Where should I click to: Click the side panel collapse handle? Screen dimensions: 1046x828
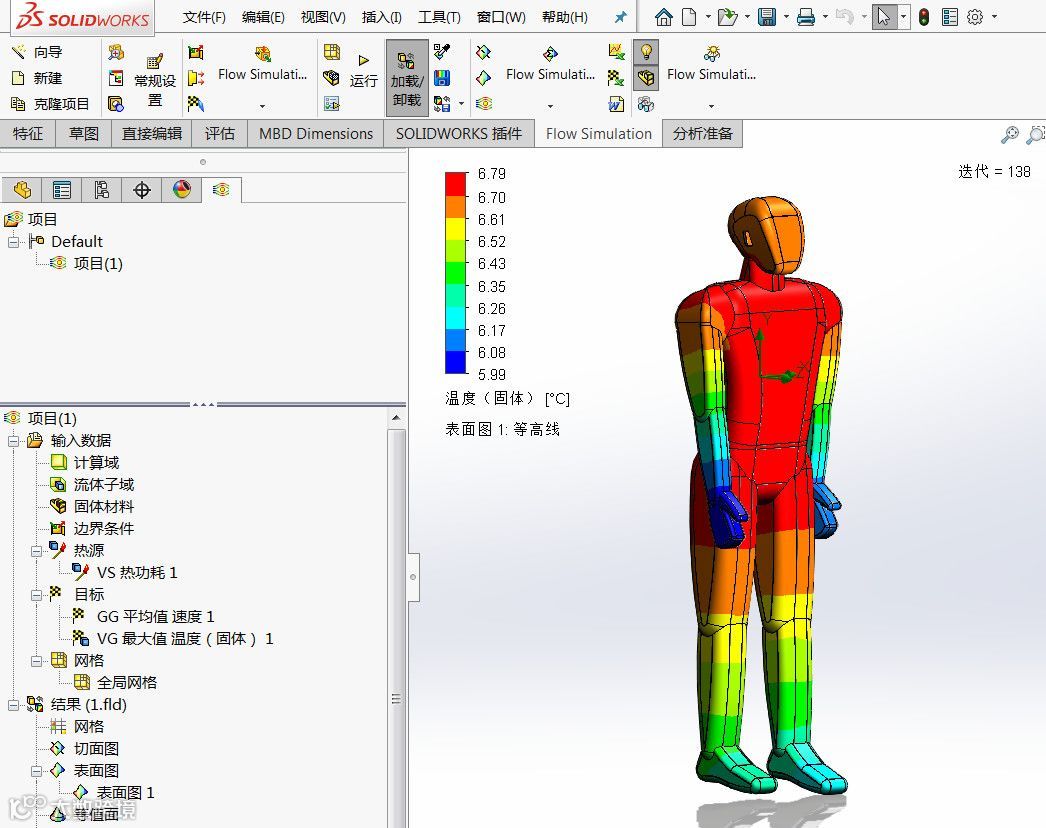(413, 576)
